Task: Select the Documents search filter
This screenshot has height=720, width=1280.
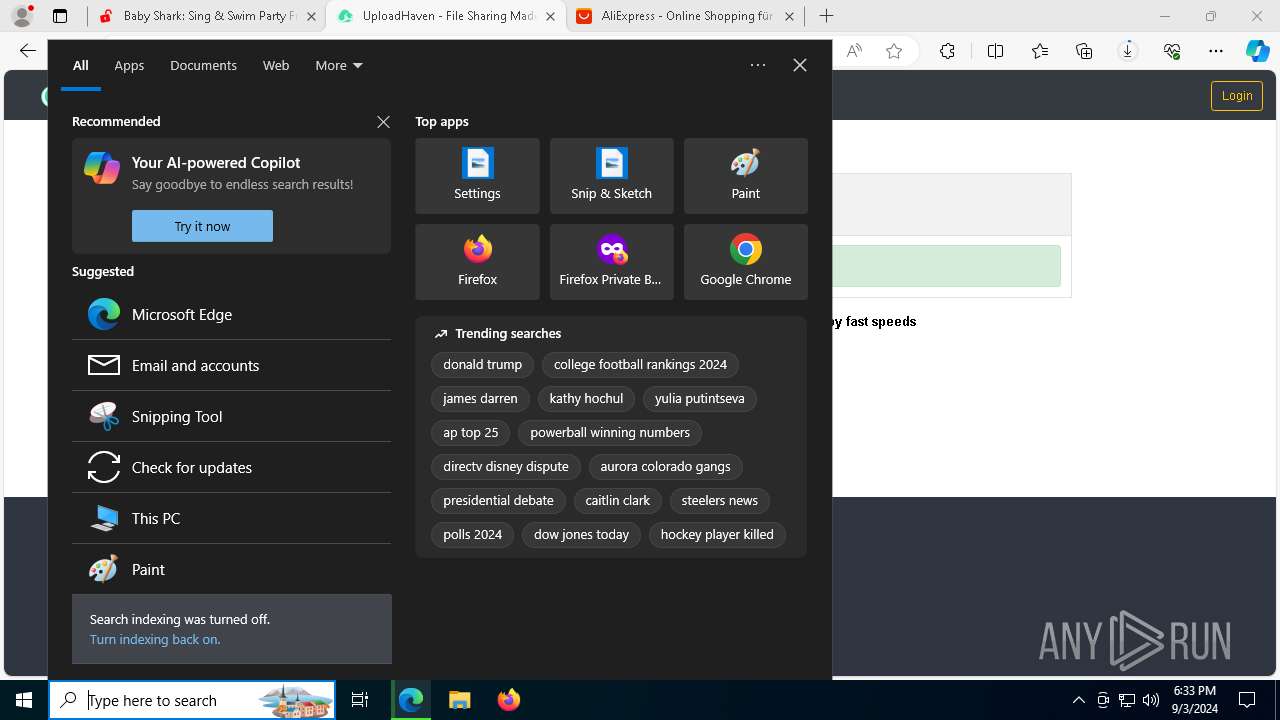Action: tap(203, 65)
